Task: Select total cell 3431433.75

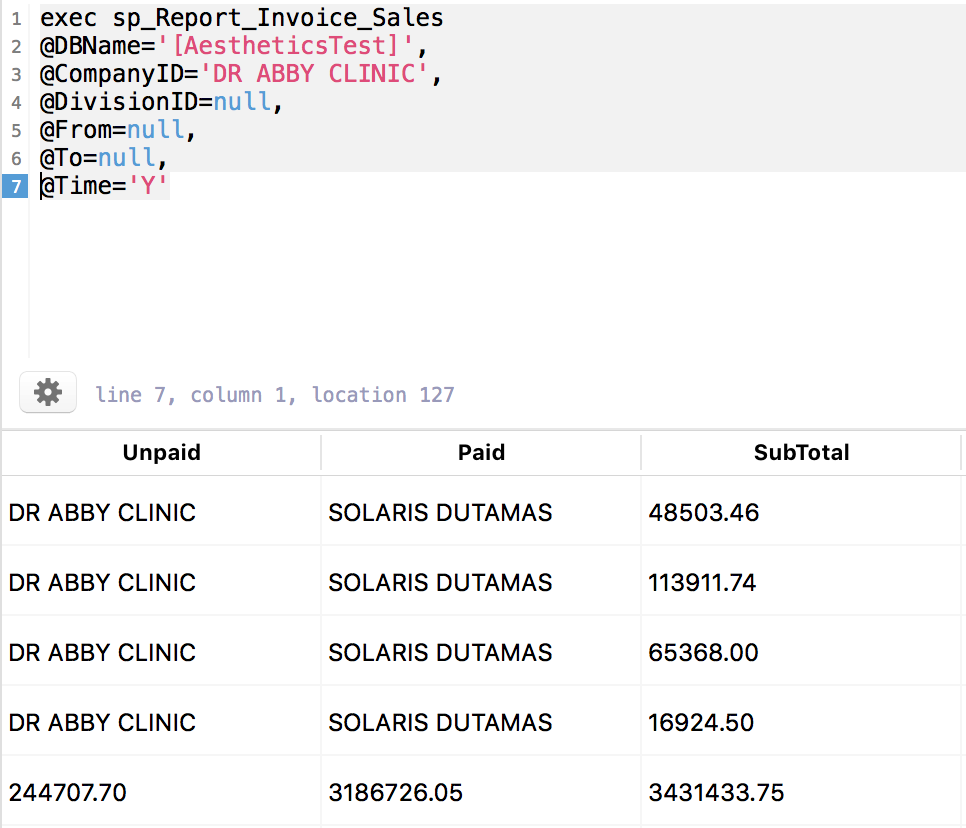Action: 801,792
